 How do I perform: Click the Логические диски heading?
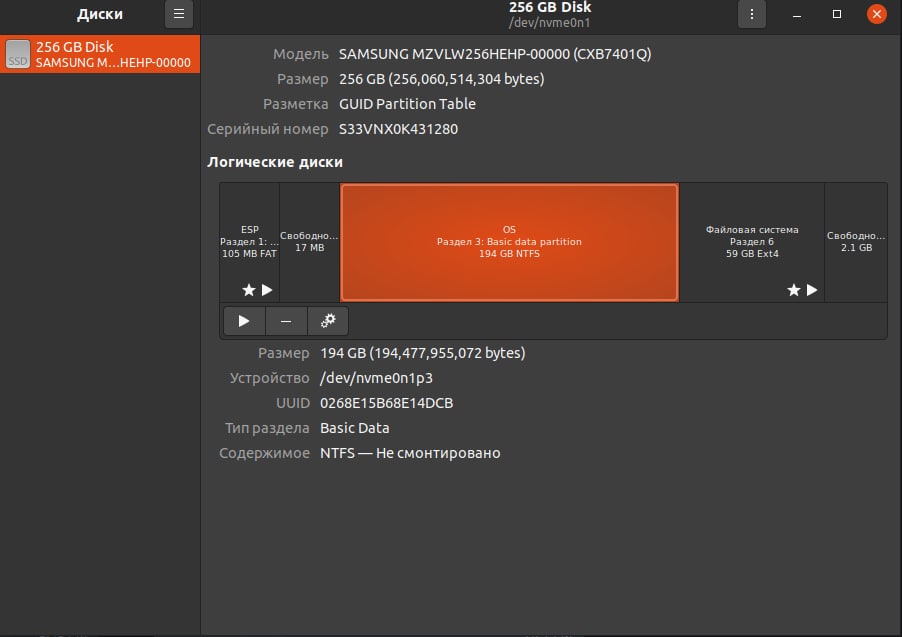click(275, 162)
